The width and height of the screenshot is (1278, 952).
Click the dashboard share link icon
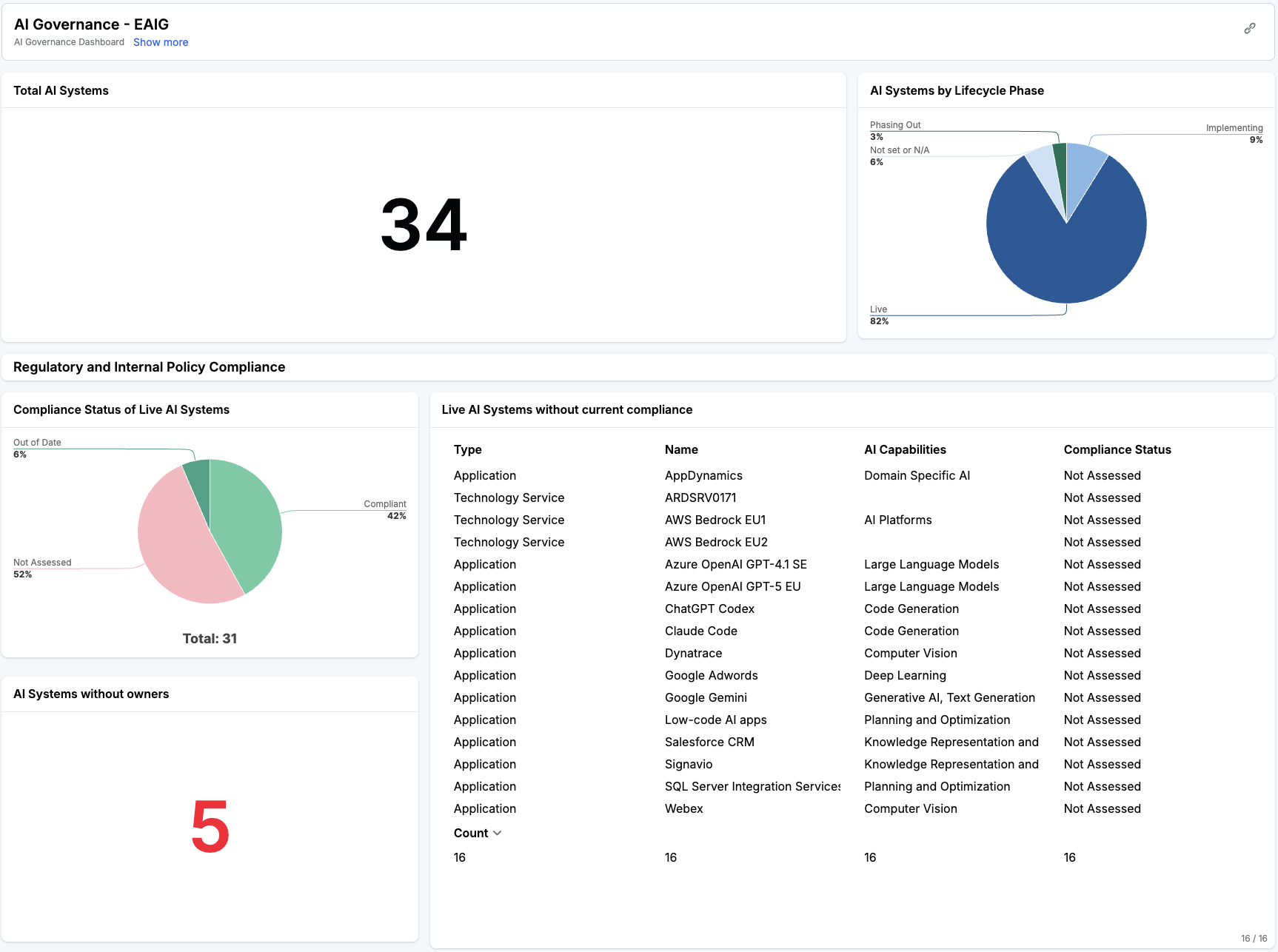[1251, 28]
